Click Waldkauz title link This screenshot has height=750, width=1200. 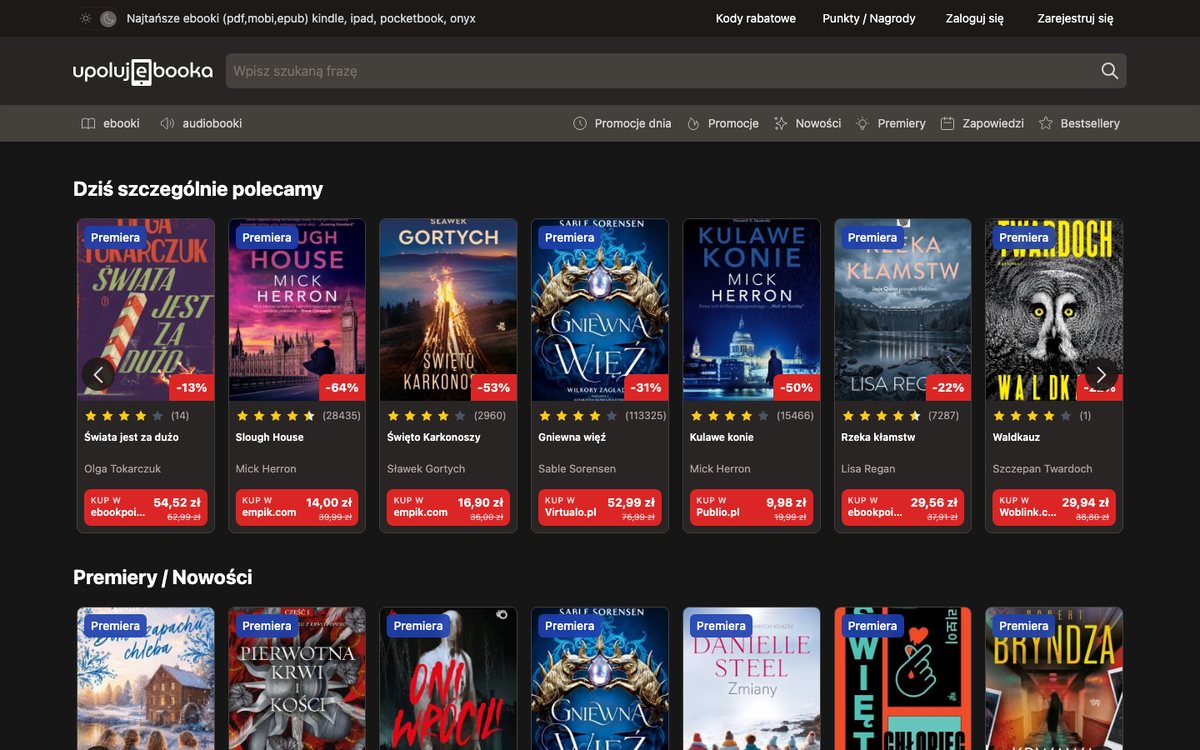tap(1019, 437)
